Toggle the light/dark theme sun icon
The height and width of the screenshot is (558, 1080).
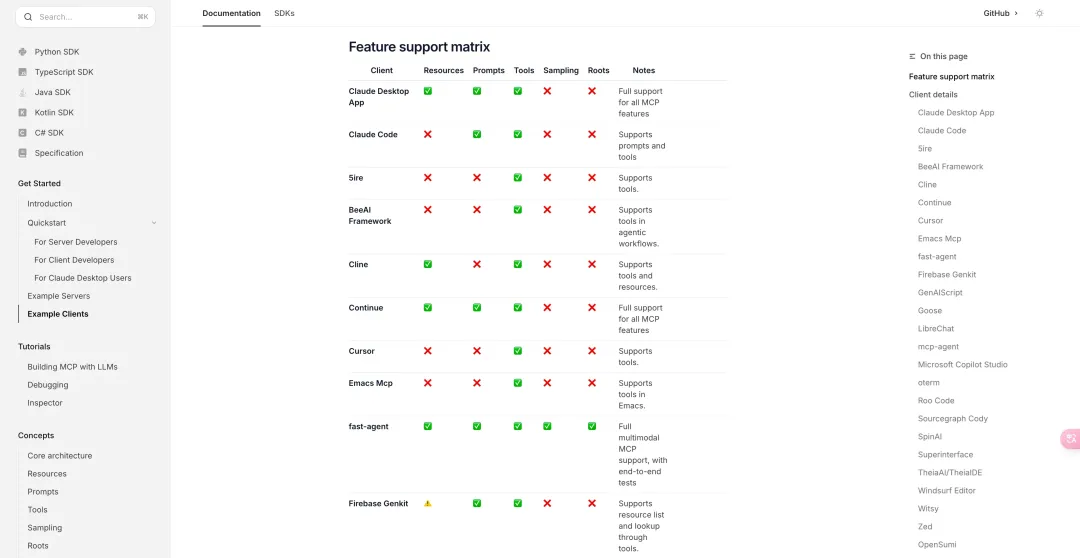[1039, 13]
